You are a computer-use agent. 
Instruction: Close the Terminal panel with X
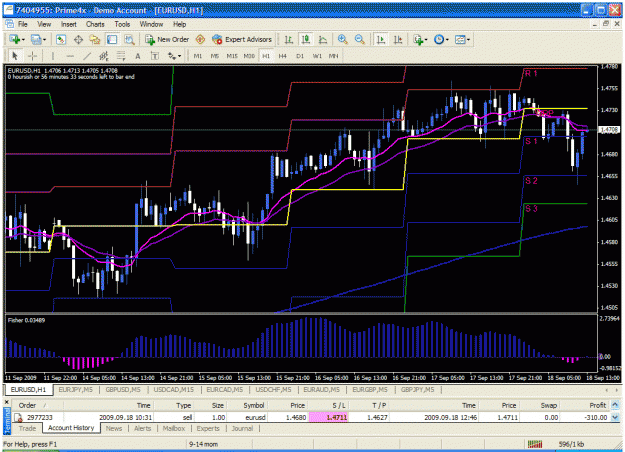pyautogui.click(x=6, y=403)
